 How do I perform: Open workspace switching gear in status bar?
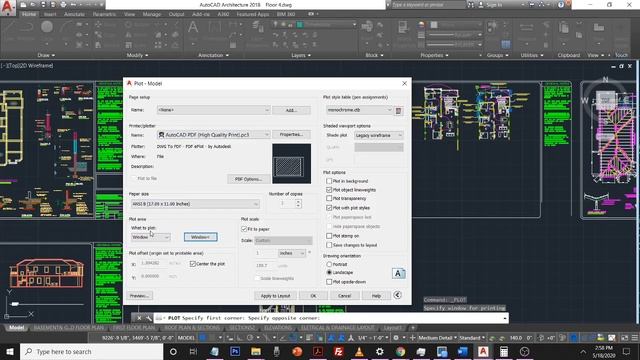point(396,338)
